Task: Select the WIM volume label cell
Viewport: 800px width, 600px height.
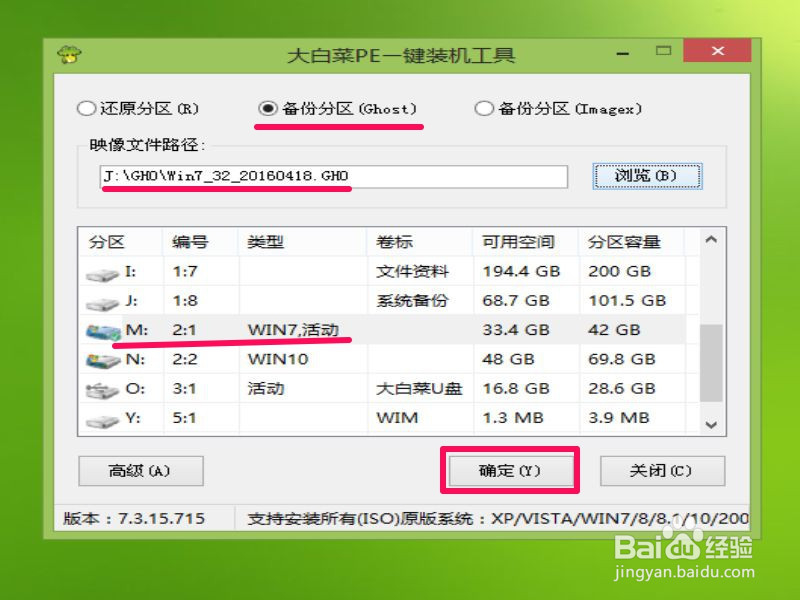Action: 397,418
